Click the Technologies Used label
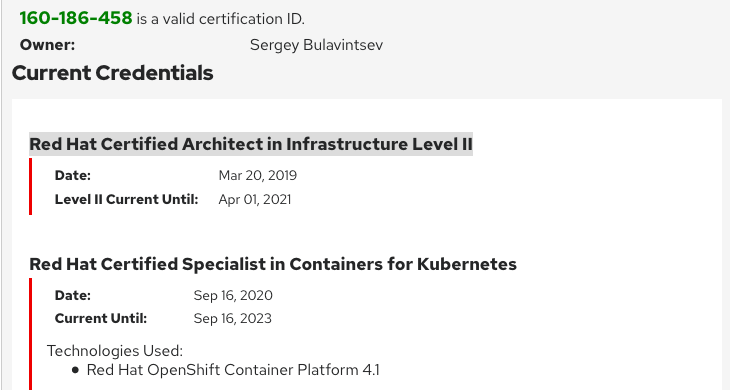This screenshot has height=390, width=730. click(x=115, y=350)
